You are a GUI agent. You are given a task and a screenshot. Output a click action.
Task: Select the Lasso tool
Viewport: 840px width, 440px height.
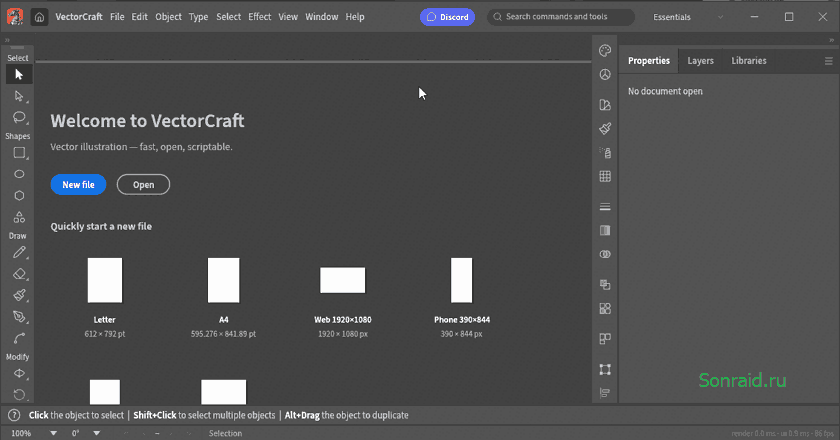(x=19, y=117)
